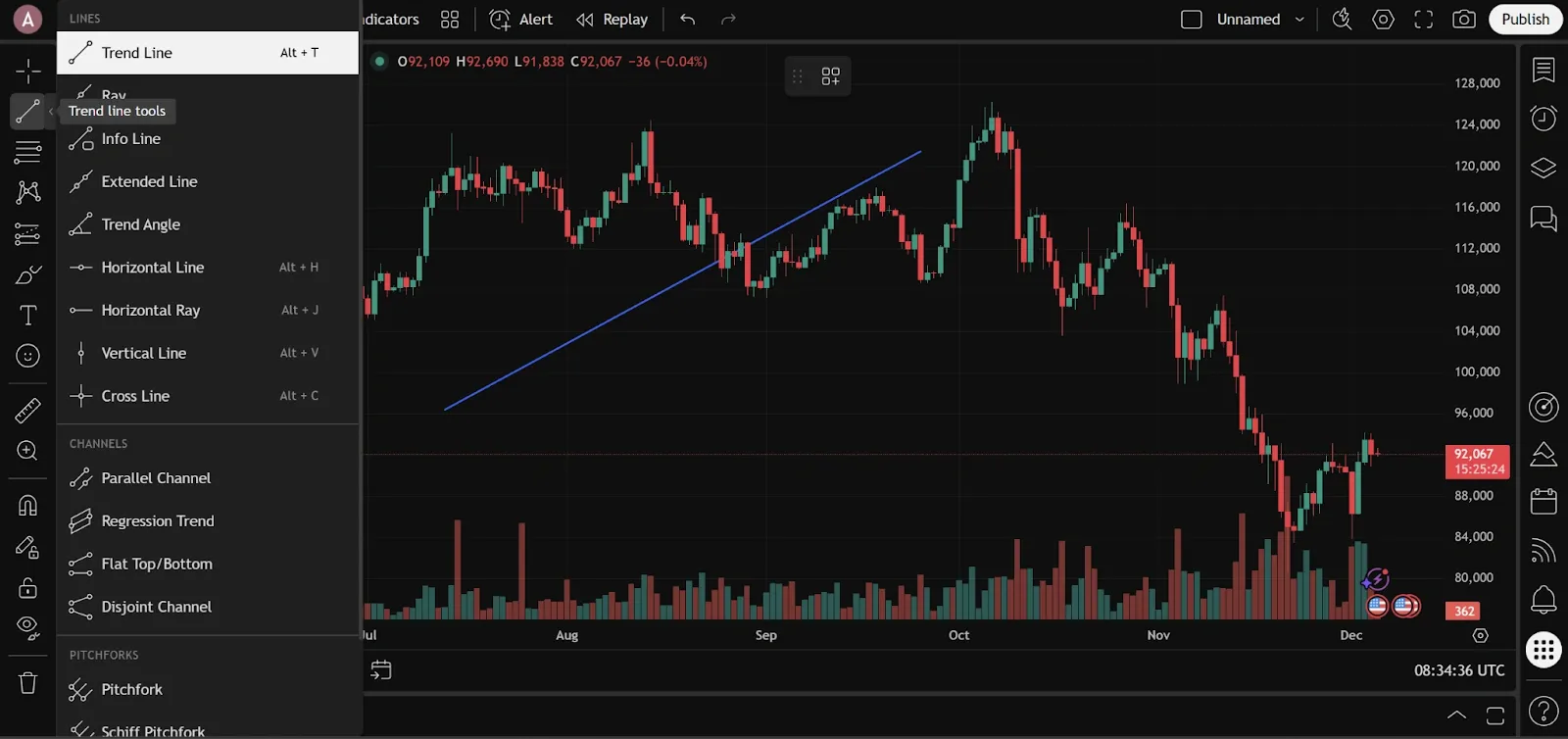Click the Alert button
The width and height of the screenshot is (1568, 739).
[521, 20]
